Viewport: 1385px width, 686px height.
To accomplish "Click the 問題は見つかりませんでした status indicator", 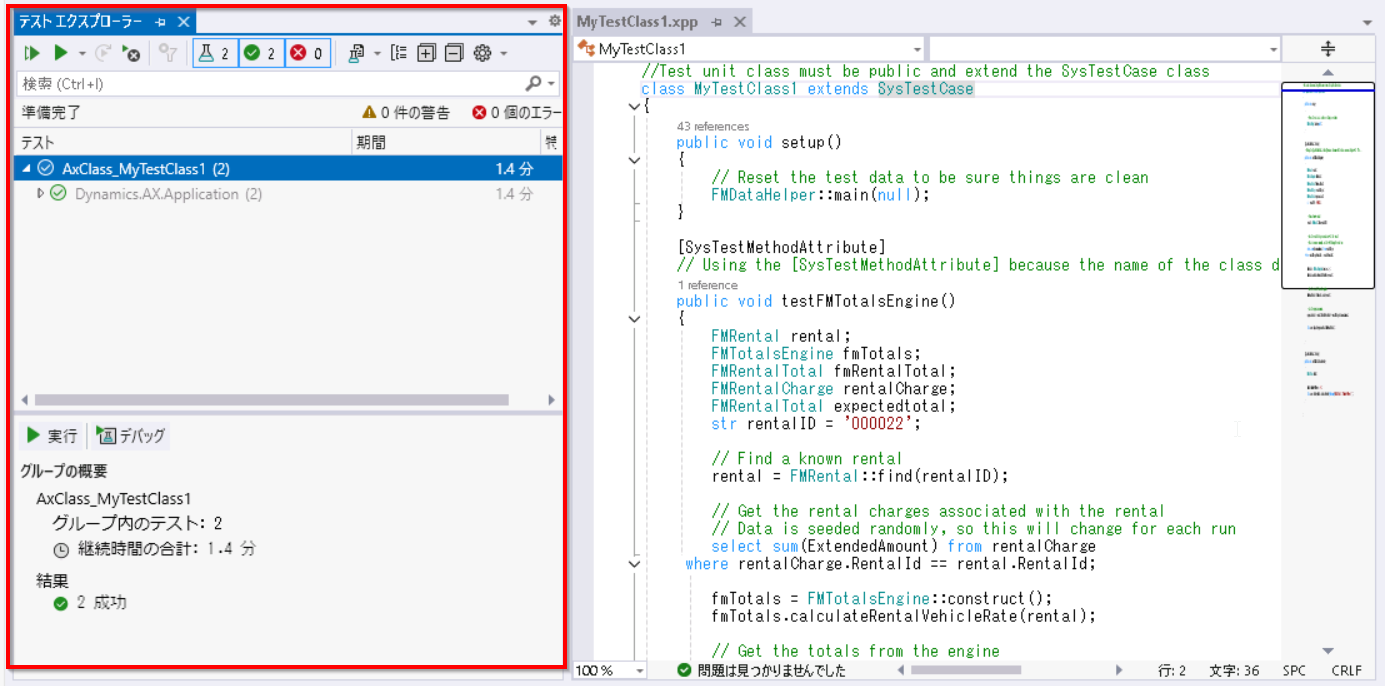I will click(761, 671).
